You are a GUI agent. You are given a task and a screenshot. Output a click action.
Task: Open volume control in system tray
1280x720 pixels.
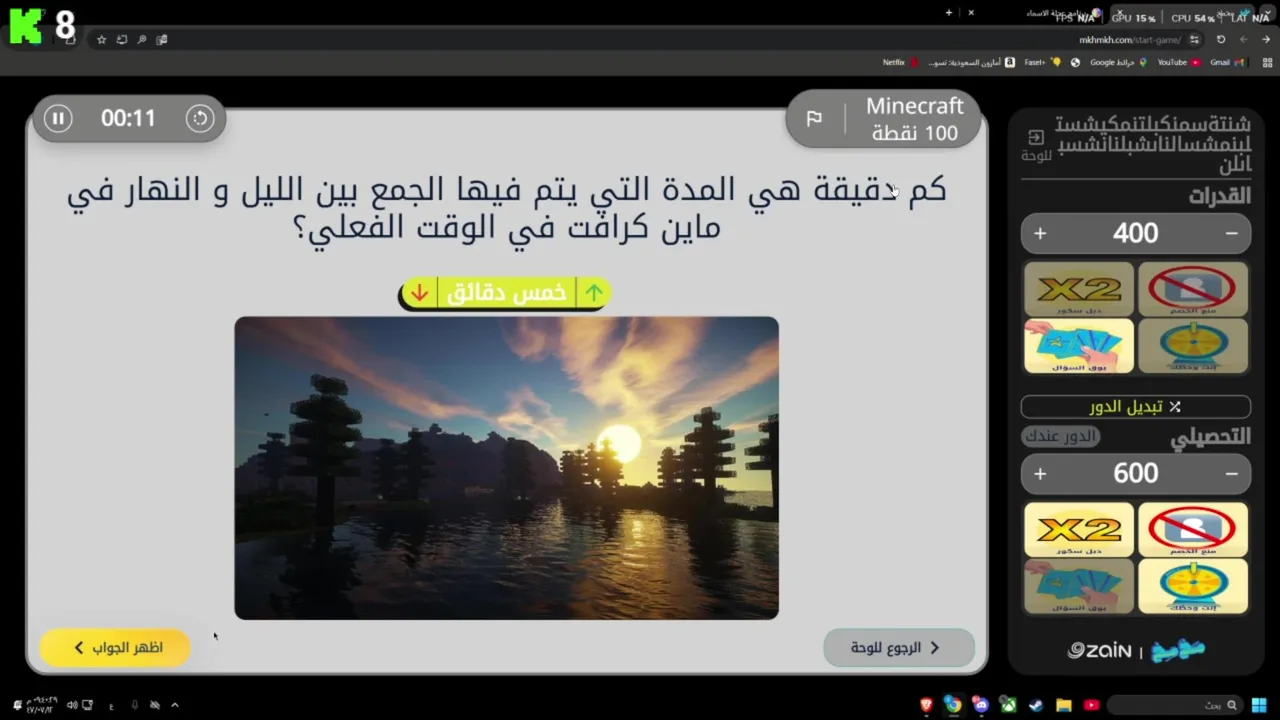tap(72, 705)
